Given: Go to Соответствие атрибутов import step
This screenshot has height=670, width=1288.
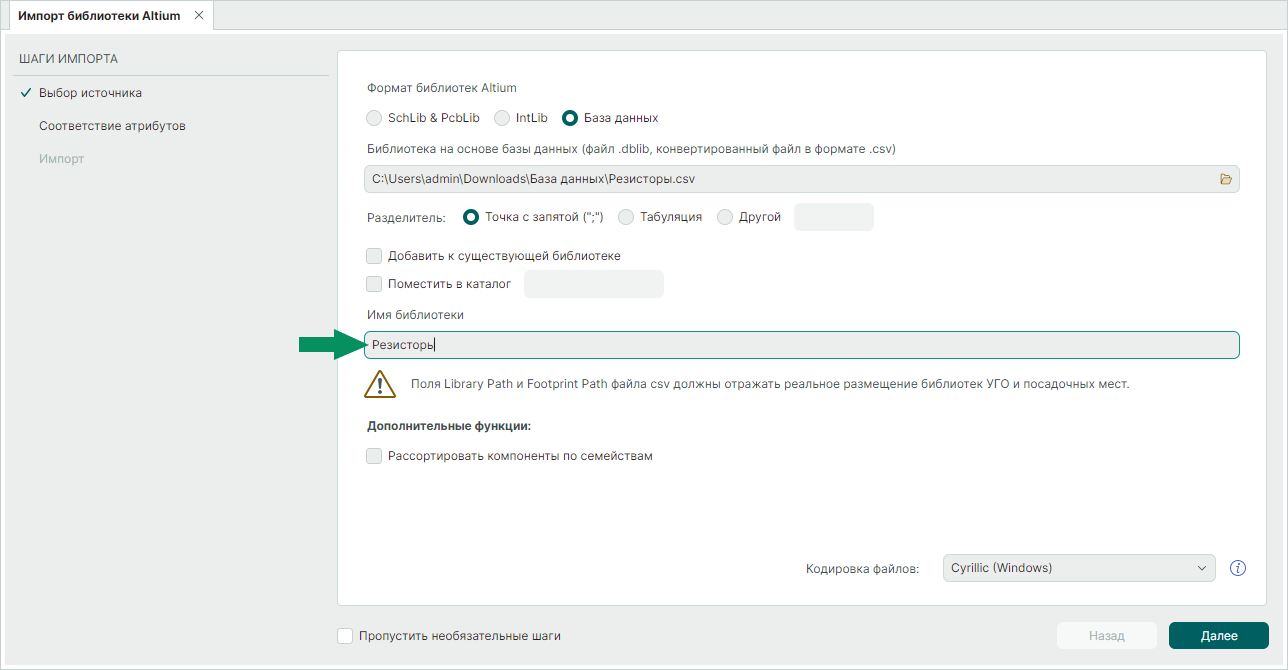Looking at the screenshot, I should point(112,126).
